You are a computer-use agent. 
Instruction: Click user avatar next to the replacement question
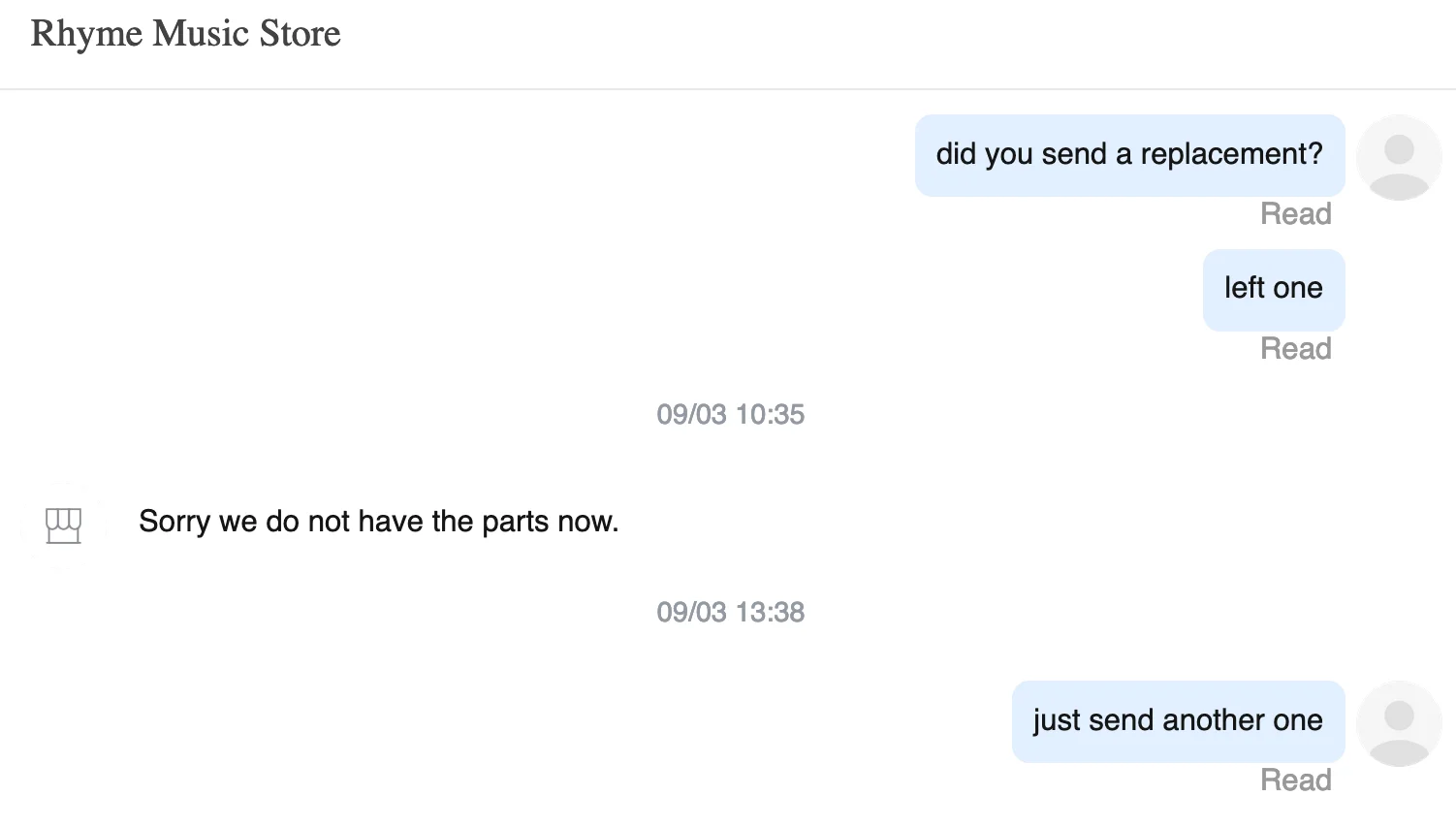pos(1398,157)
